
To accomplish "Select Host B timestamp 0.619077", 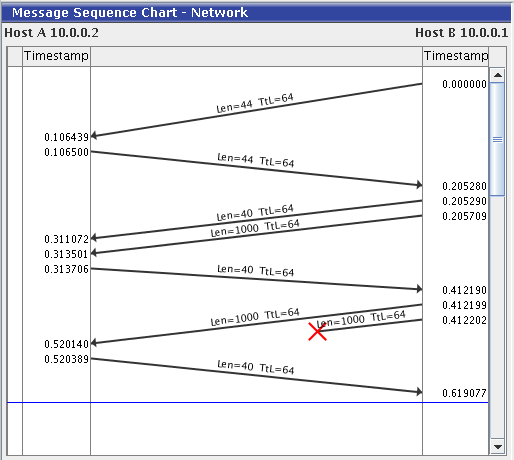I will 464,393.
